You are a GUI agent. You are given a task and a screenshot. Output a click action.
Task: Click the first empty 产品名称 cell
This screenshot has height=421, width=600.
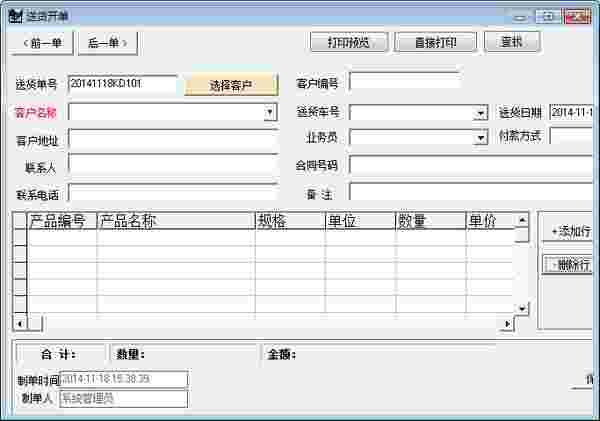coord(176,237)
